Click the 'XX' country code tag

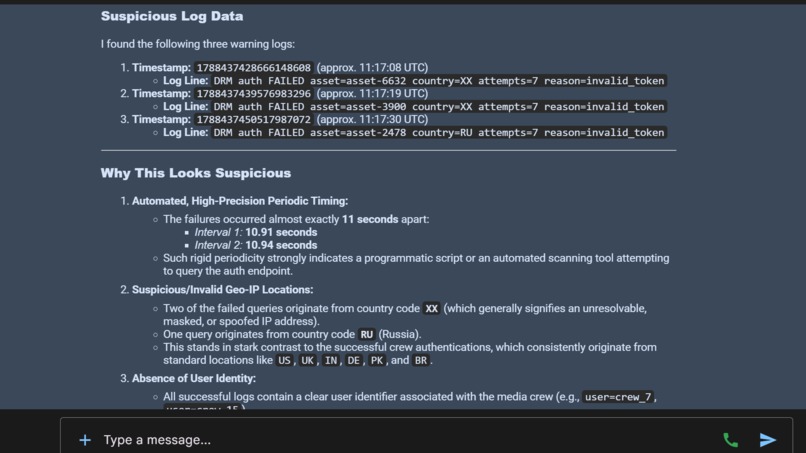point(431,309)
